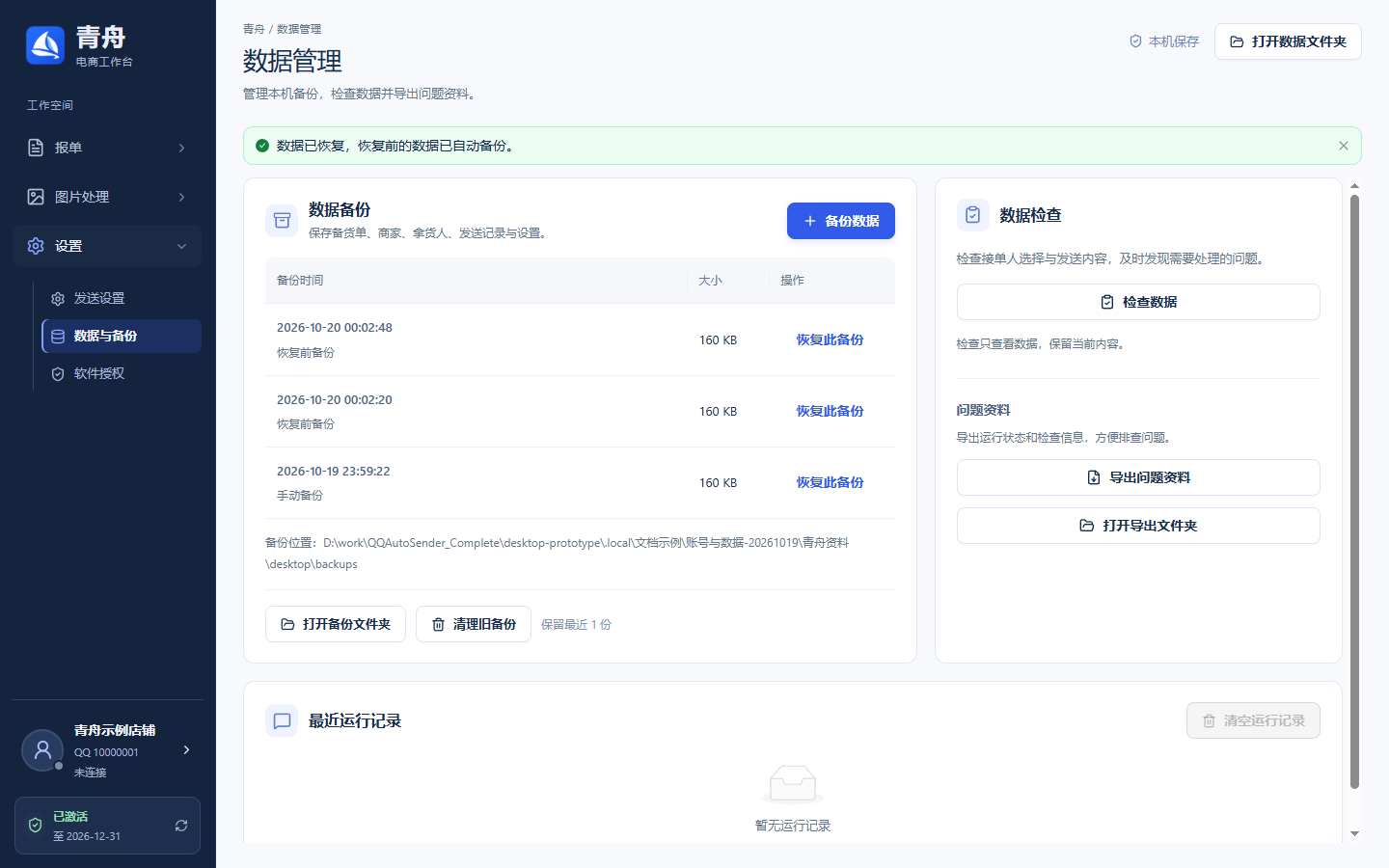Image resolution: width=1389 pixels, height=868 pixels.
Task: Click the 清空运行记录 button
Action: click(x=1253, y=720)
